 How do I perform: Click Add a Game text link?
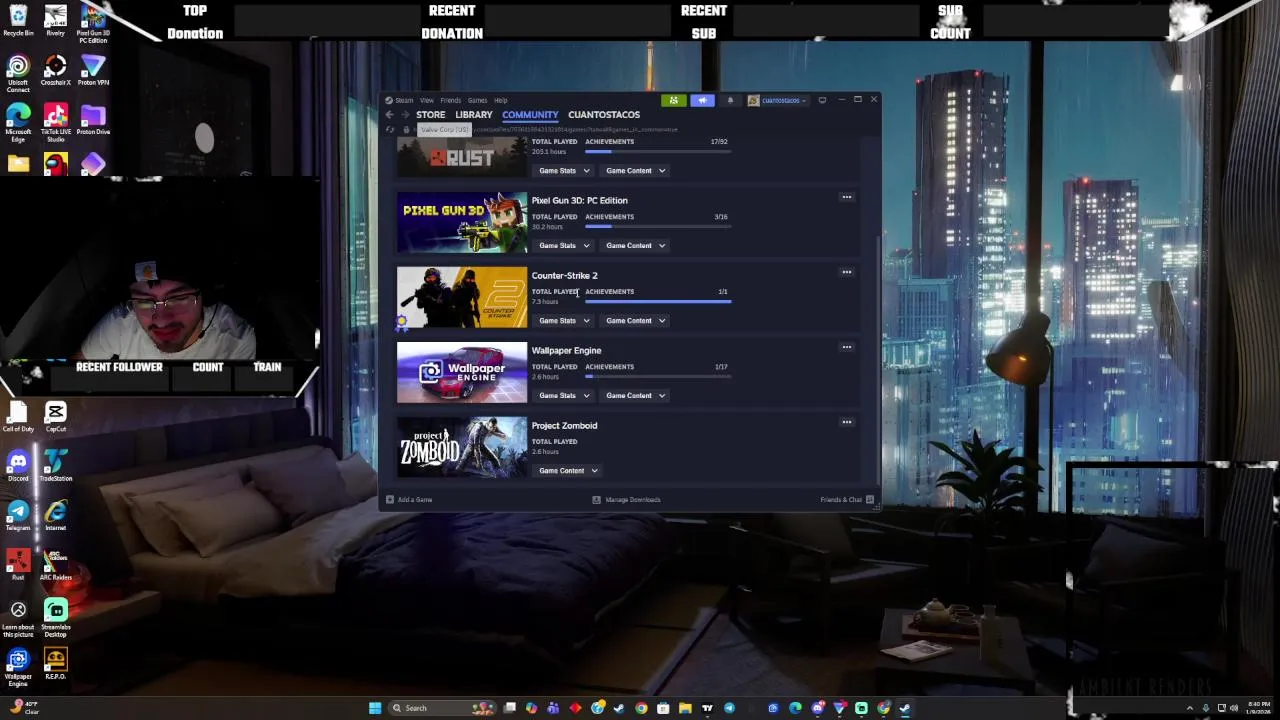point(415,499)
